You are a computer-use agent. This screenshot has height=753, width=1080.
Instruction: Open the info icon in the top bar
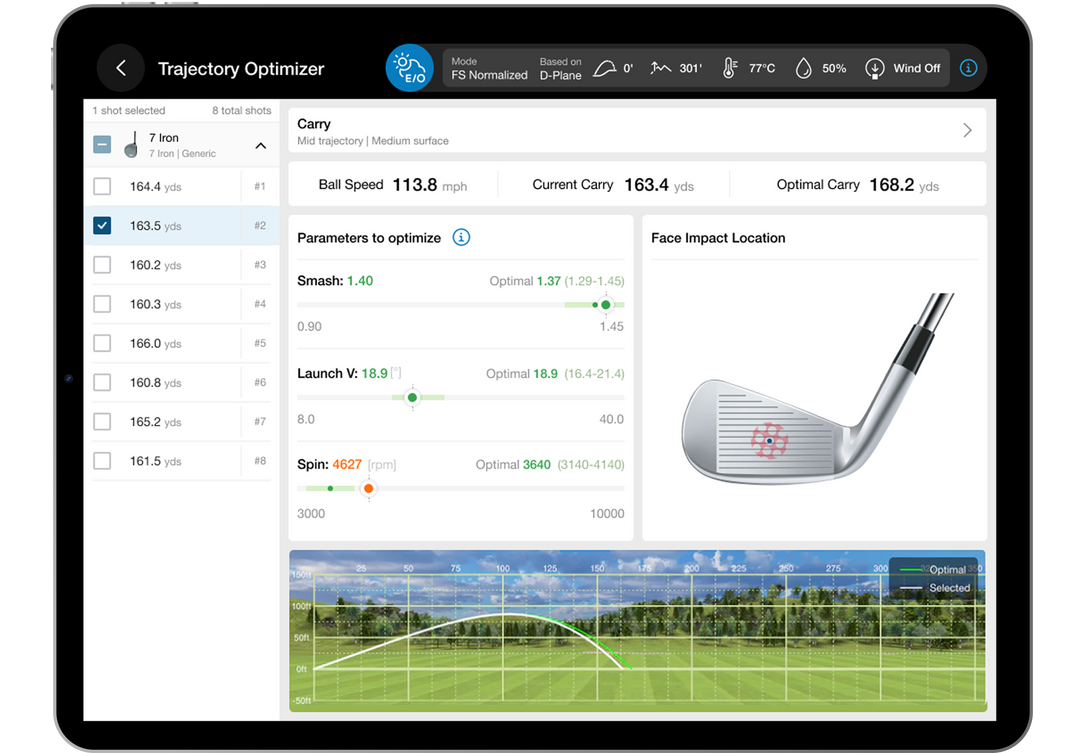click(x=967, y=67)
